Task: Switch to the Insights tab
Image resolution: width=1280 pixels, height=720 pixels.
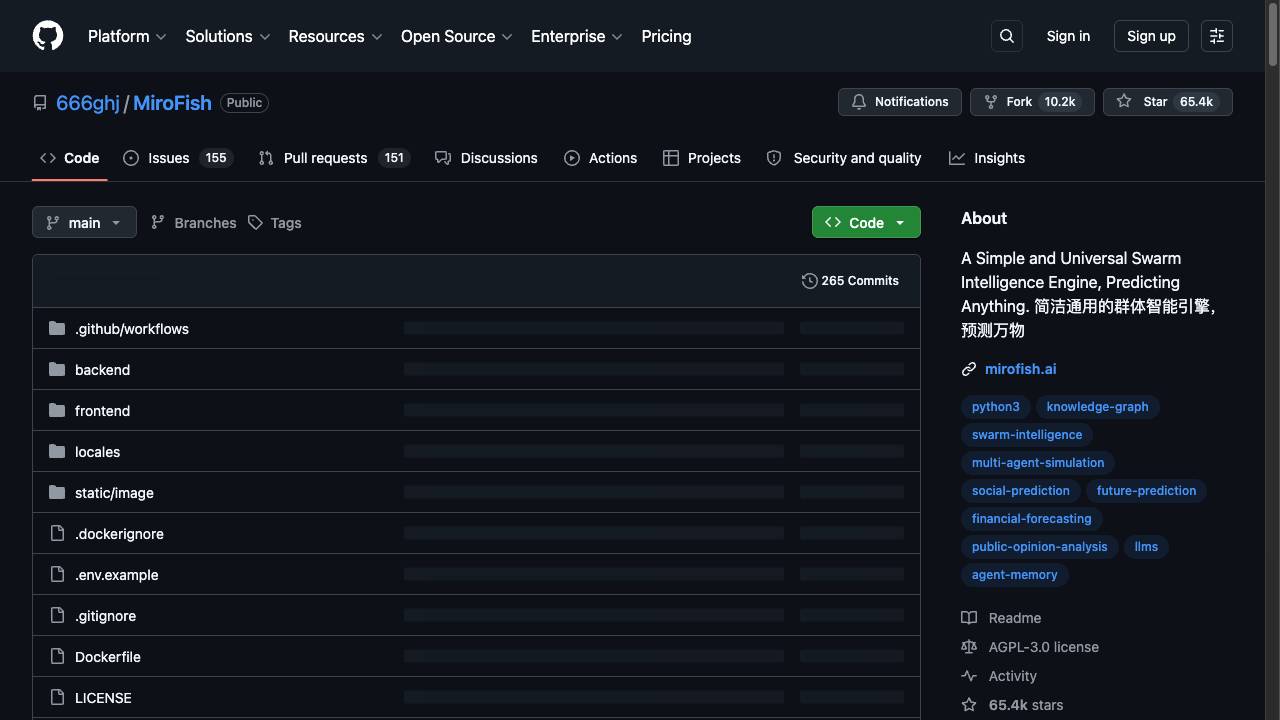Action: click(x=987, y=158)
